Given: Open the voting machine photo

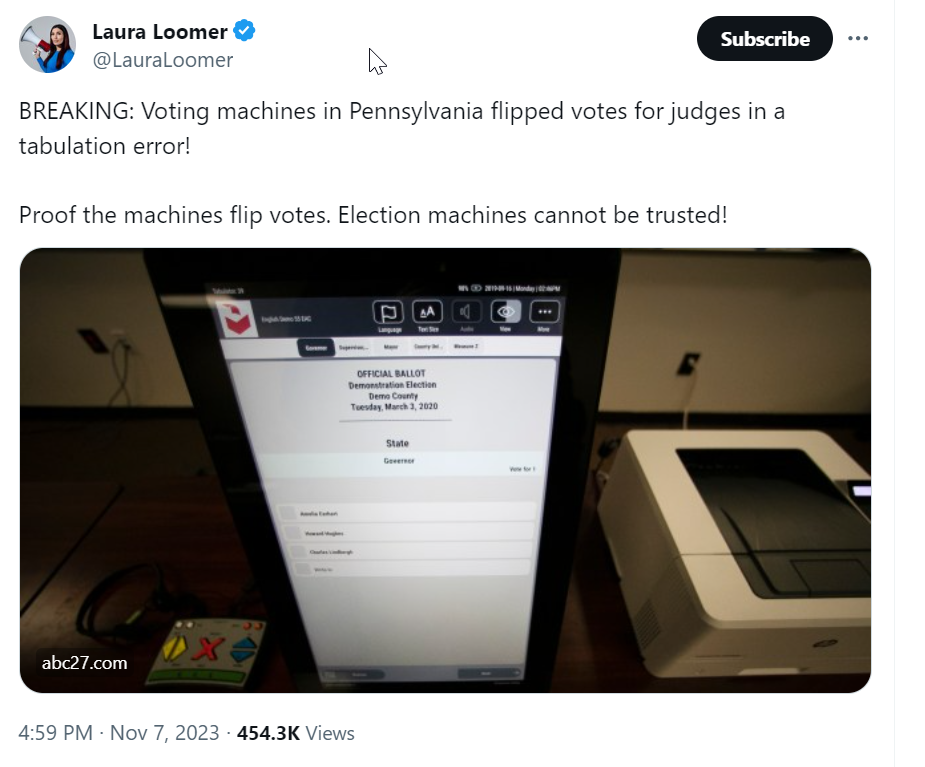Looking at the screenshot, I should (445, 470).
